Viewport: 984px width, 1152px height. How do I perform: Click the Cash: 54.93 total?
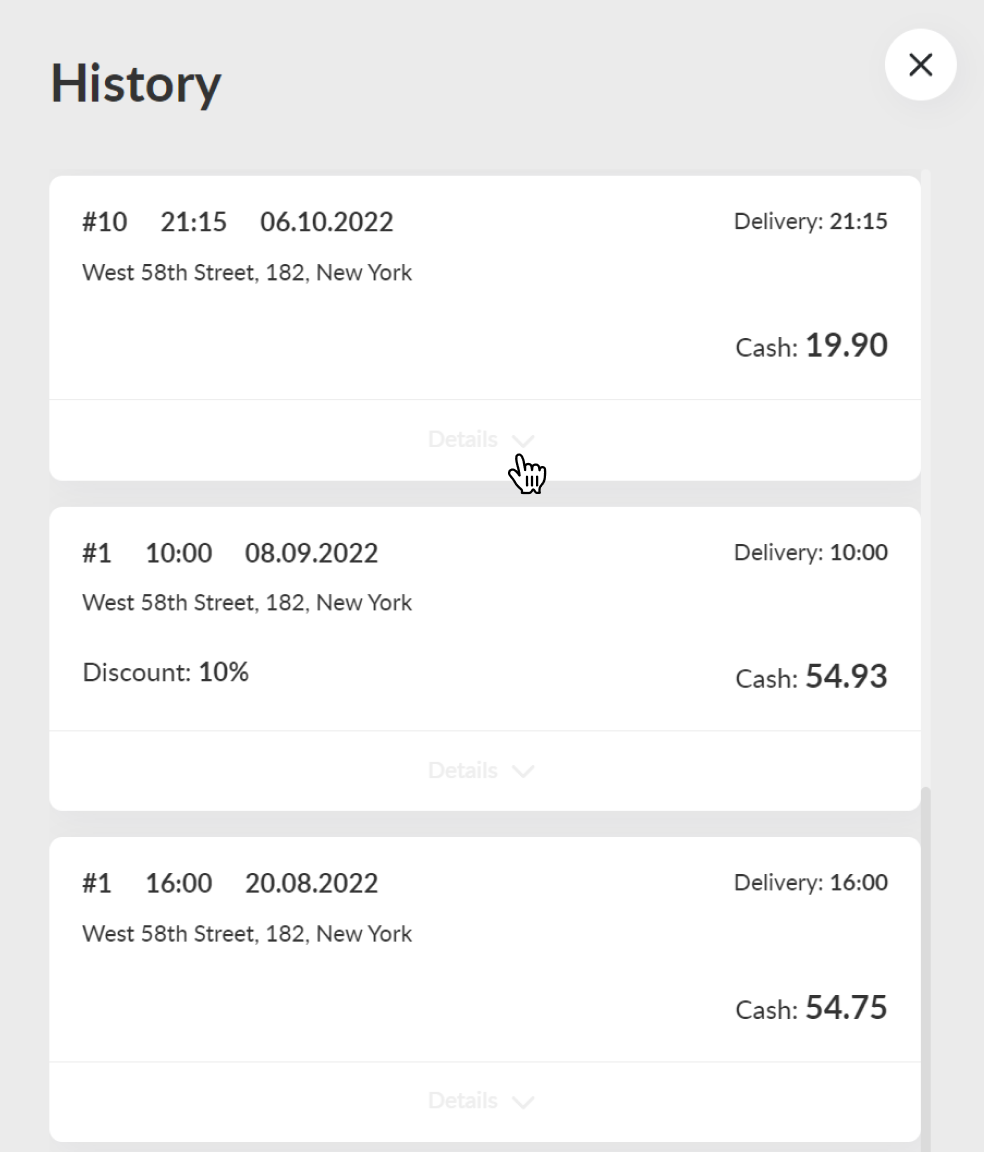coord(811,676)
